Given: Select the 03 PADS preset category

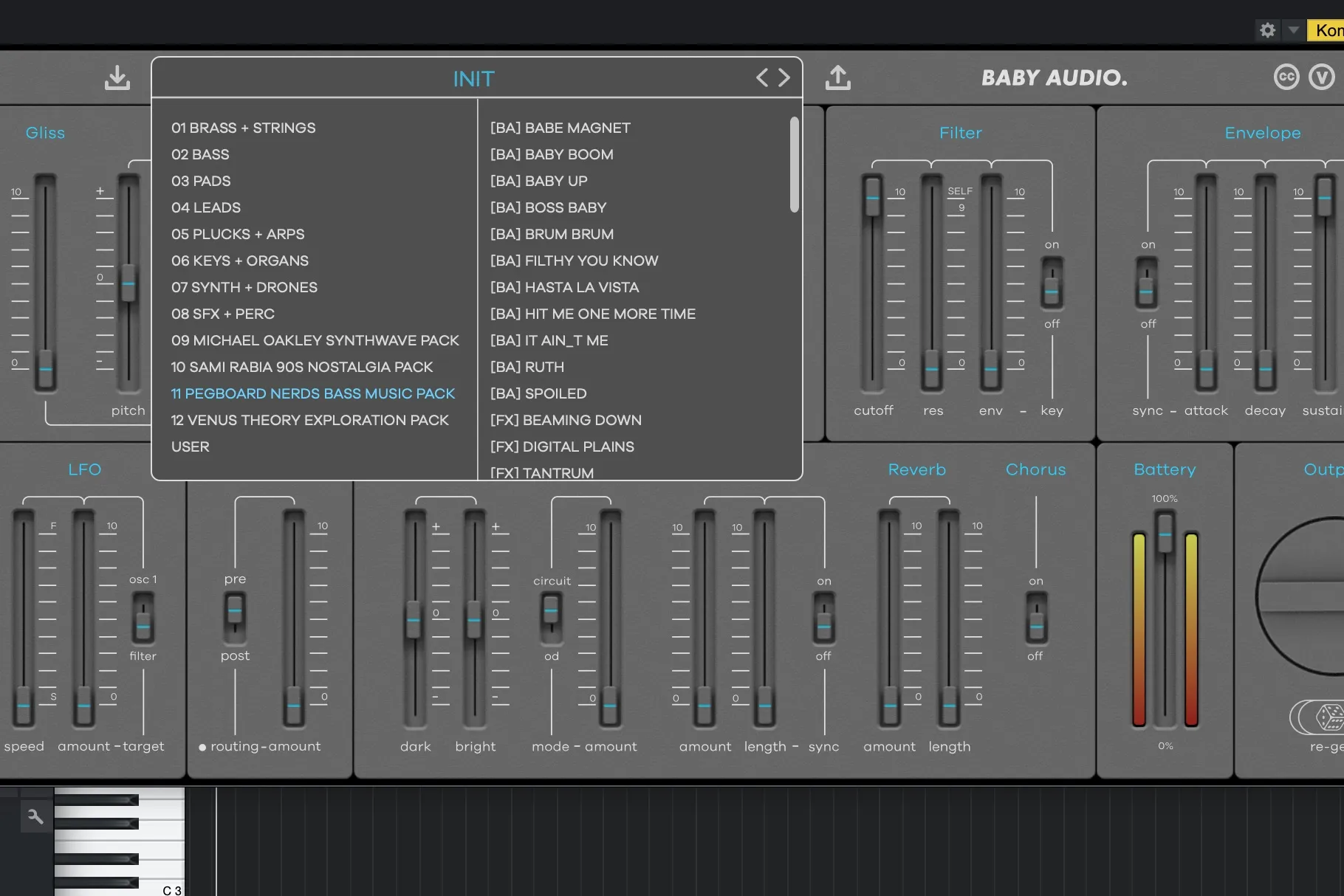Looking at the screenshot, I should click(201, 181).
